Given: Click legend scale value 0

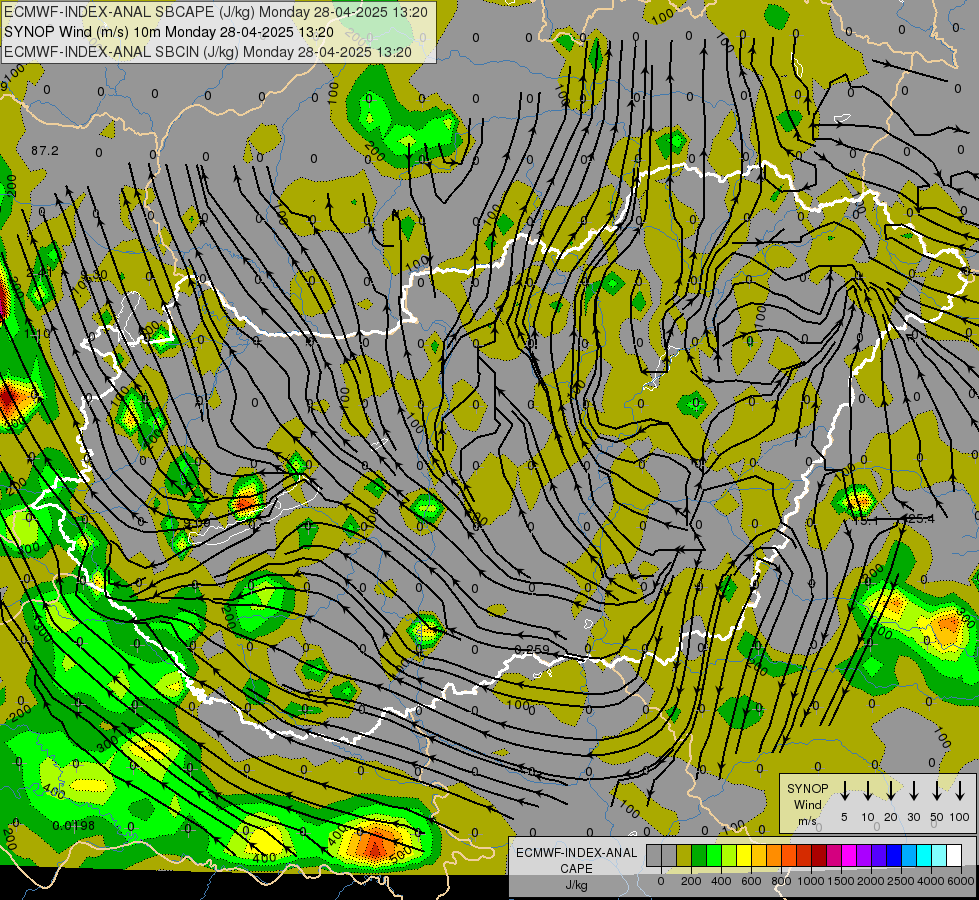Looking at the screenshot, I should click(x=661, y=881).
